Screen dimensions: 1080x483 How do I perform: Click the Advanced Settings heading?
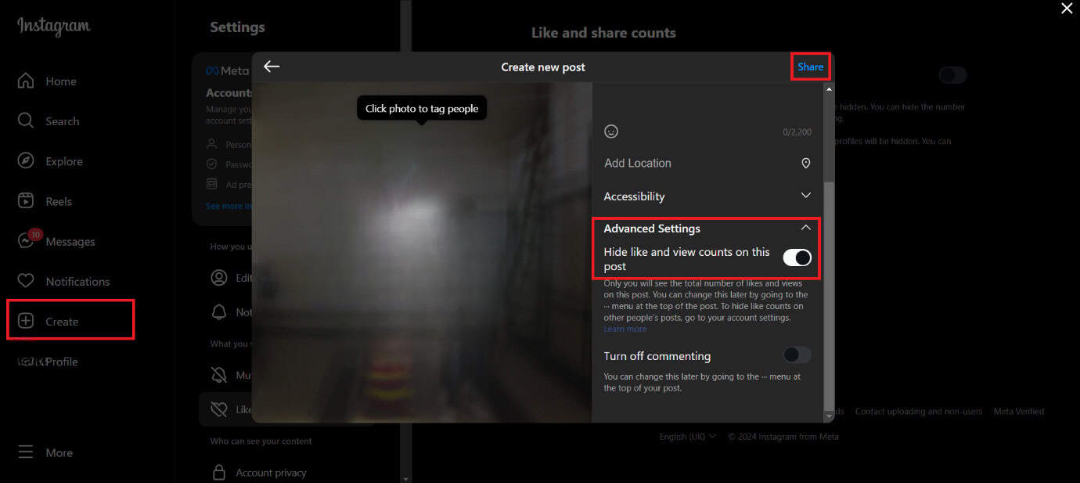[x=652, y=228]
